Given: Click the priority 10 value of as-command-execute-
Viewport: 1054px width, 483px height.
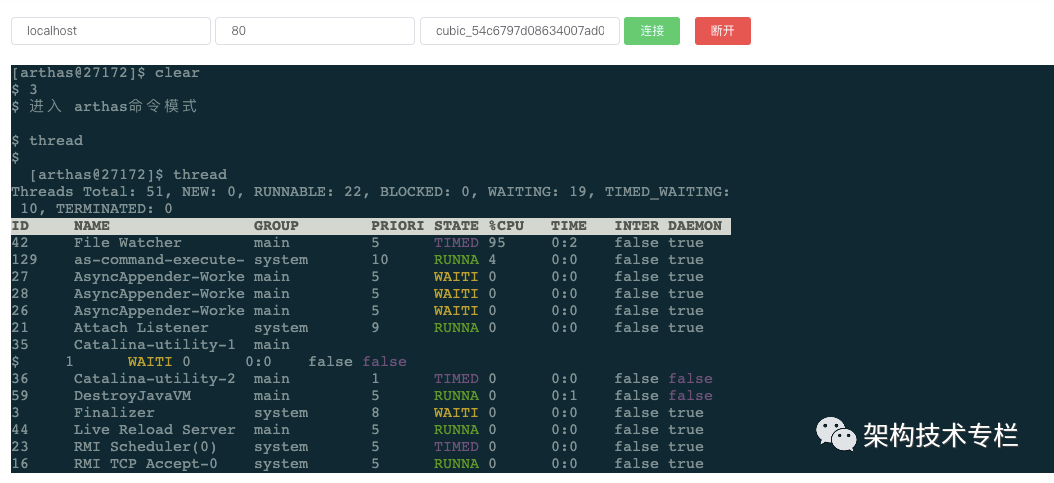Looking at the screenshot, I should point(380,260).
